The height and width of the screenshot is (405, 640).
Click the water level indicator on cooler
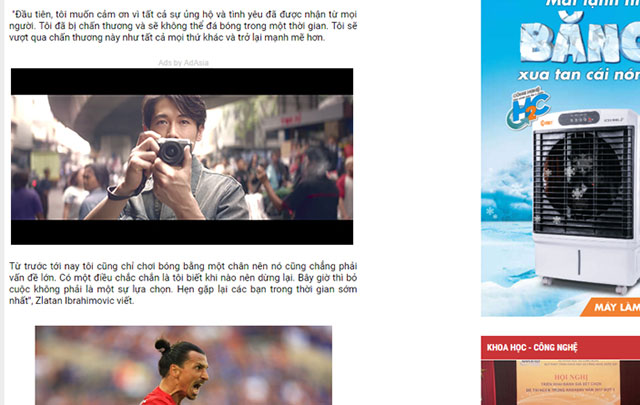579,263
